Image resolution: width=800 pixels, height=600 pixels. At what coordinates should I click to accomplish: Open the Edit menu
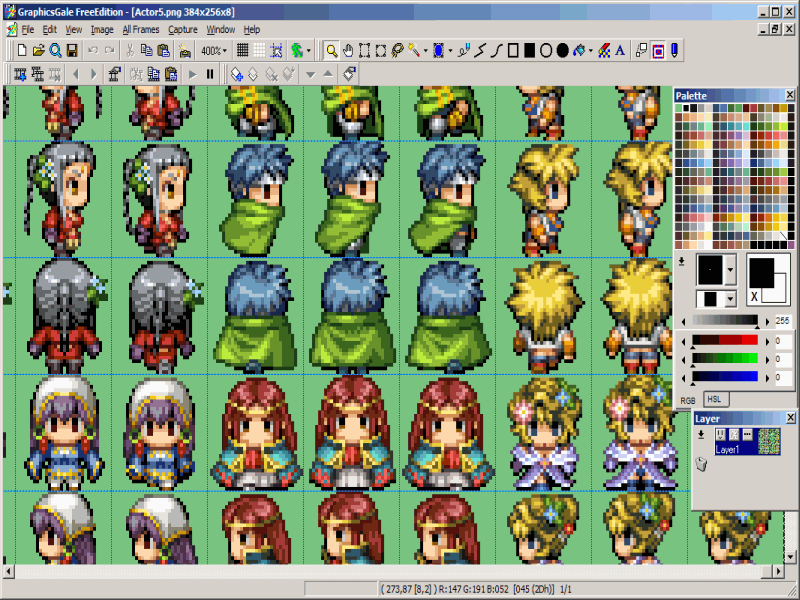tap(49, 30)
